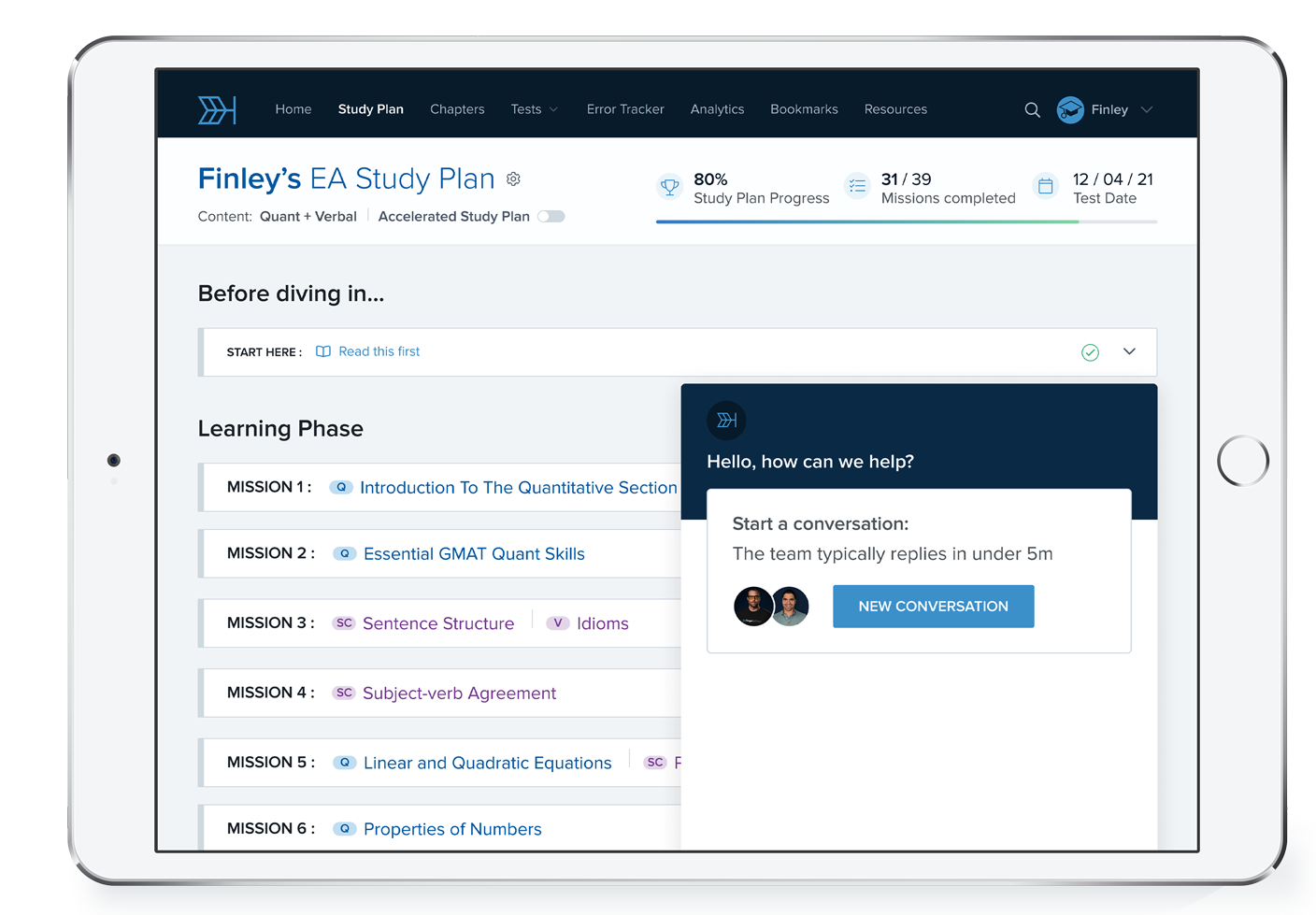The width and height of the screenshot is (1316, 915).
Task: Switch to the Error Tracker tab
Action: tap(624, 109)
